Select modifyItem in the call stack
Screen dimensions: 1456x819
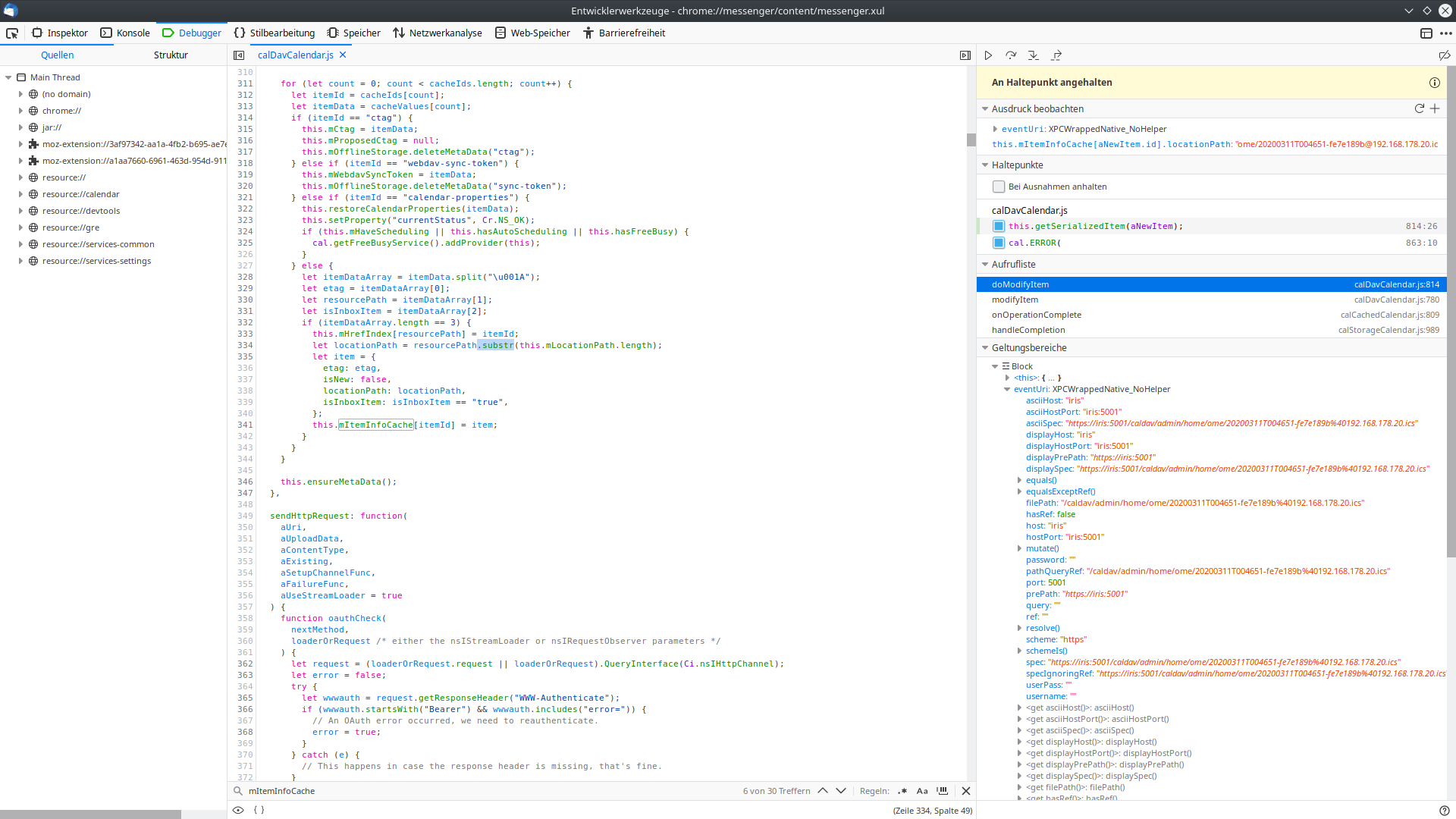click(1015, 300)
